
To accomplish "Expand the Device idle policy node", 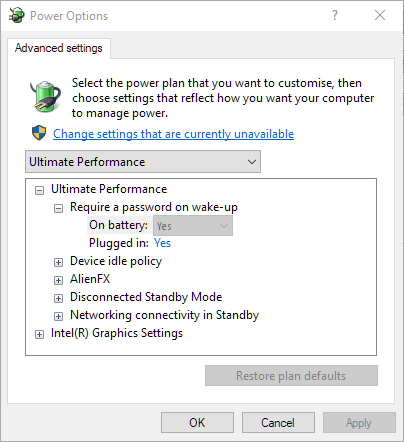I will click(x=58, y=262).
